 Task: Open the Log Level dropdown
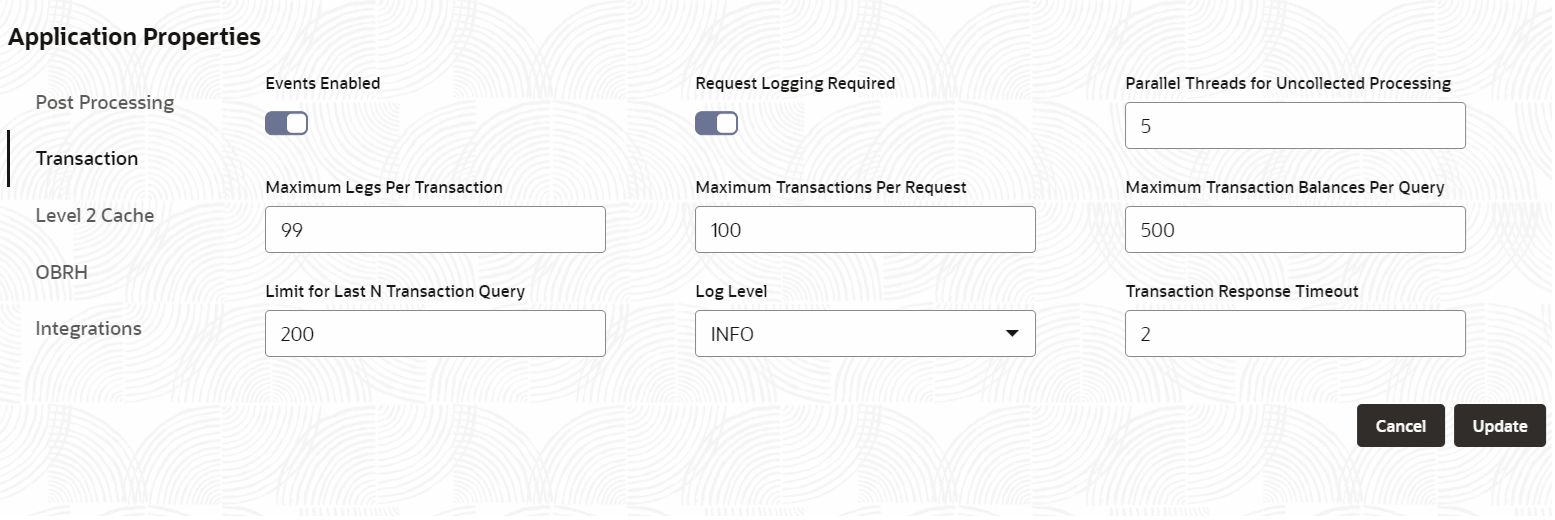click(864, 334)
